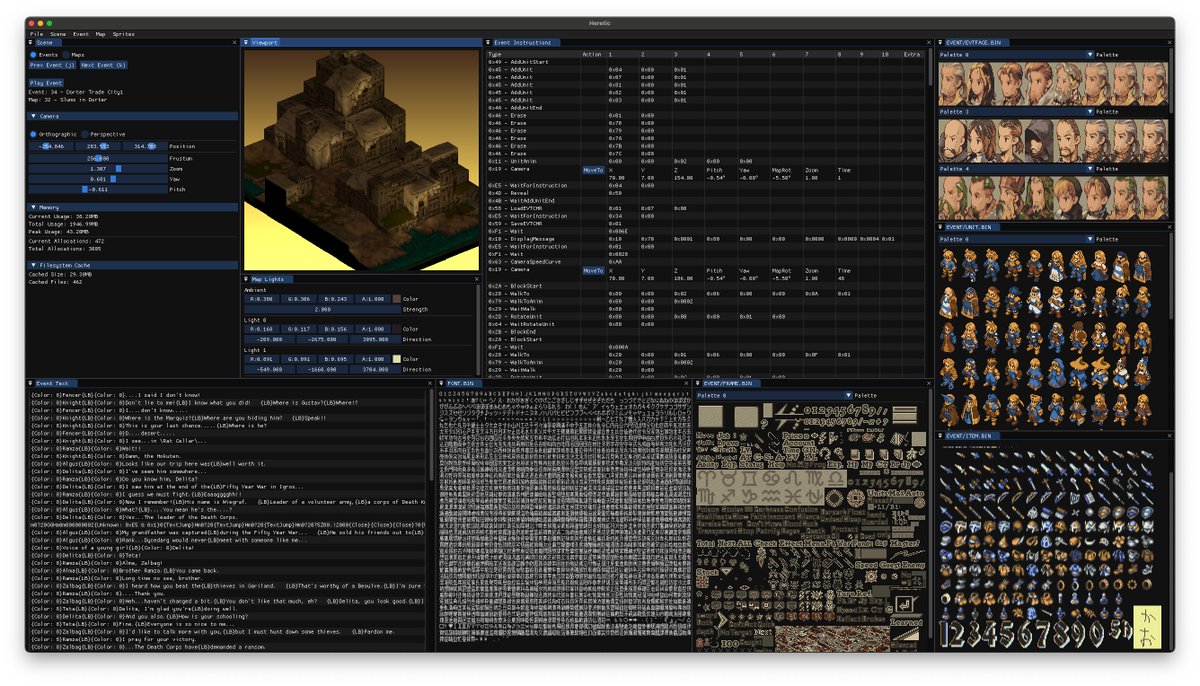Click the Ambient light color swatch

397,299
